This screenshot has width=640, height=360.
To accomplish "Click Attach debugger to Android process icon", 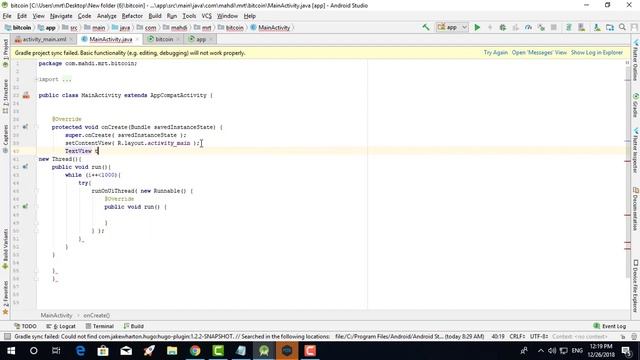I will (541, 27).
